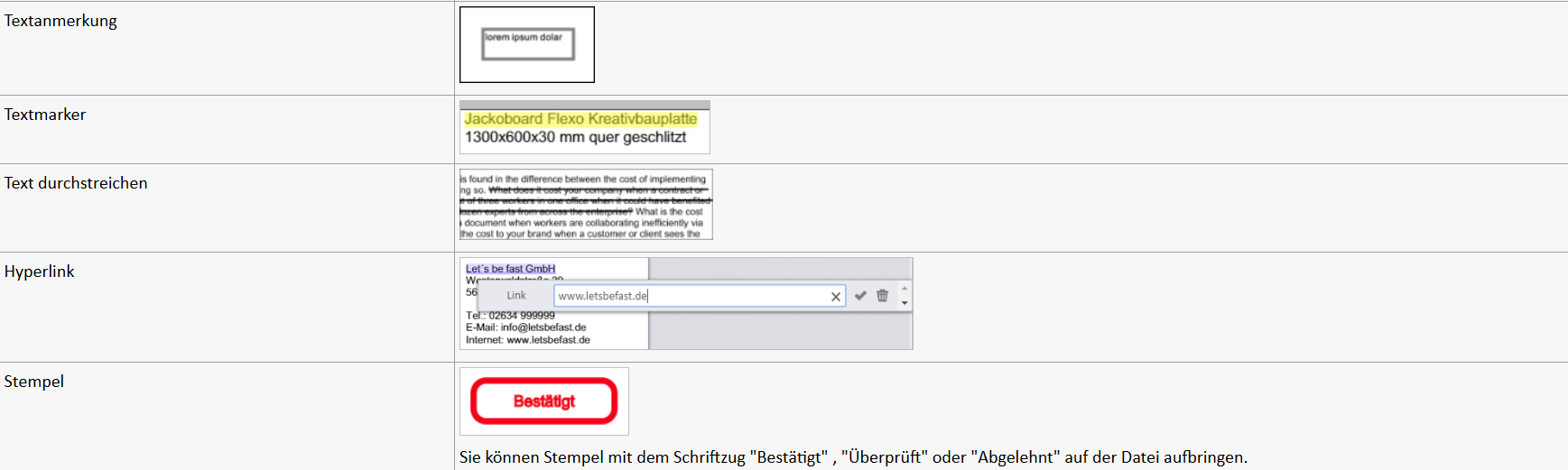1568x470 pixels.
Task: Delete the hyperlink using the trash icon
Action: [x=882, y=296]
